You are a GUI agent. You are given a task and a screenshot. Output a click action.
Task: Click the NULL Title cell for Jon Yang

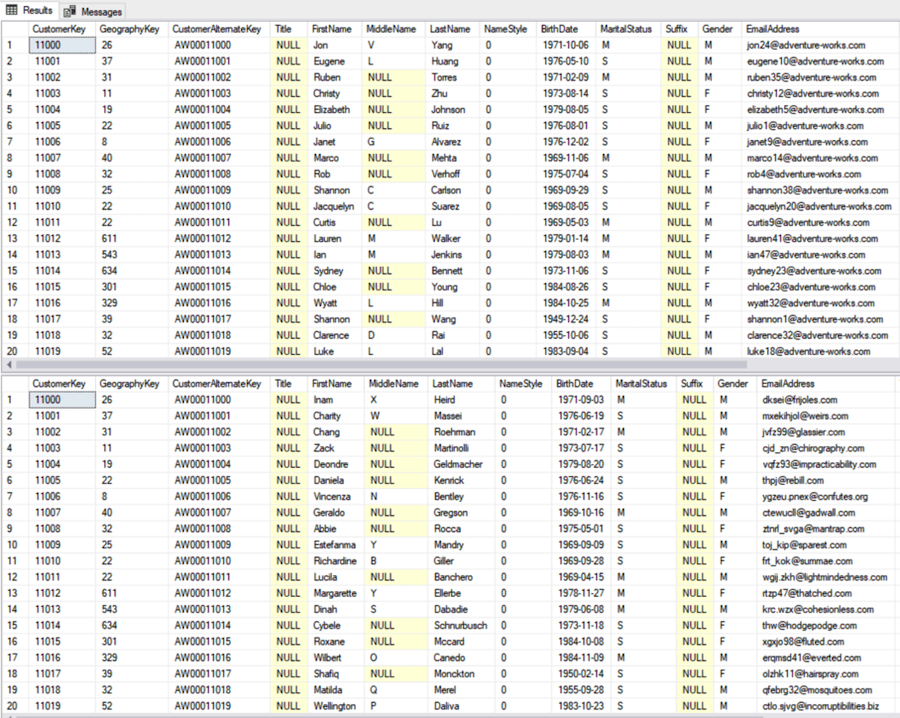(288, 45)
